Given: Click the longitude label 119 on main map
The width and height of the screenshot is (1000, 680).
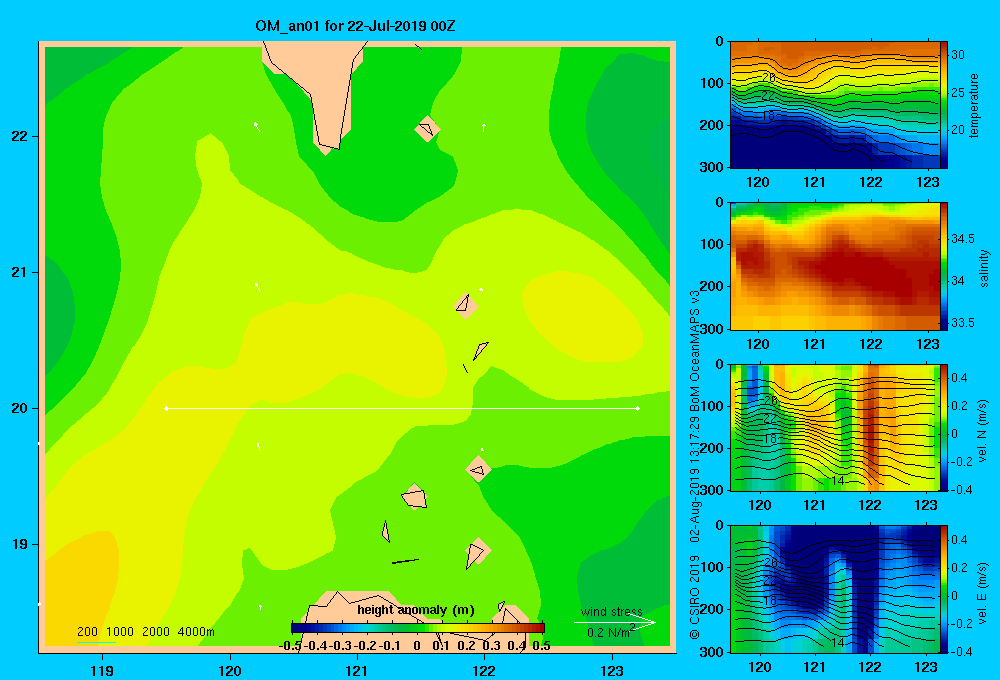Looking at the screenshot, I should 102,670.
